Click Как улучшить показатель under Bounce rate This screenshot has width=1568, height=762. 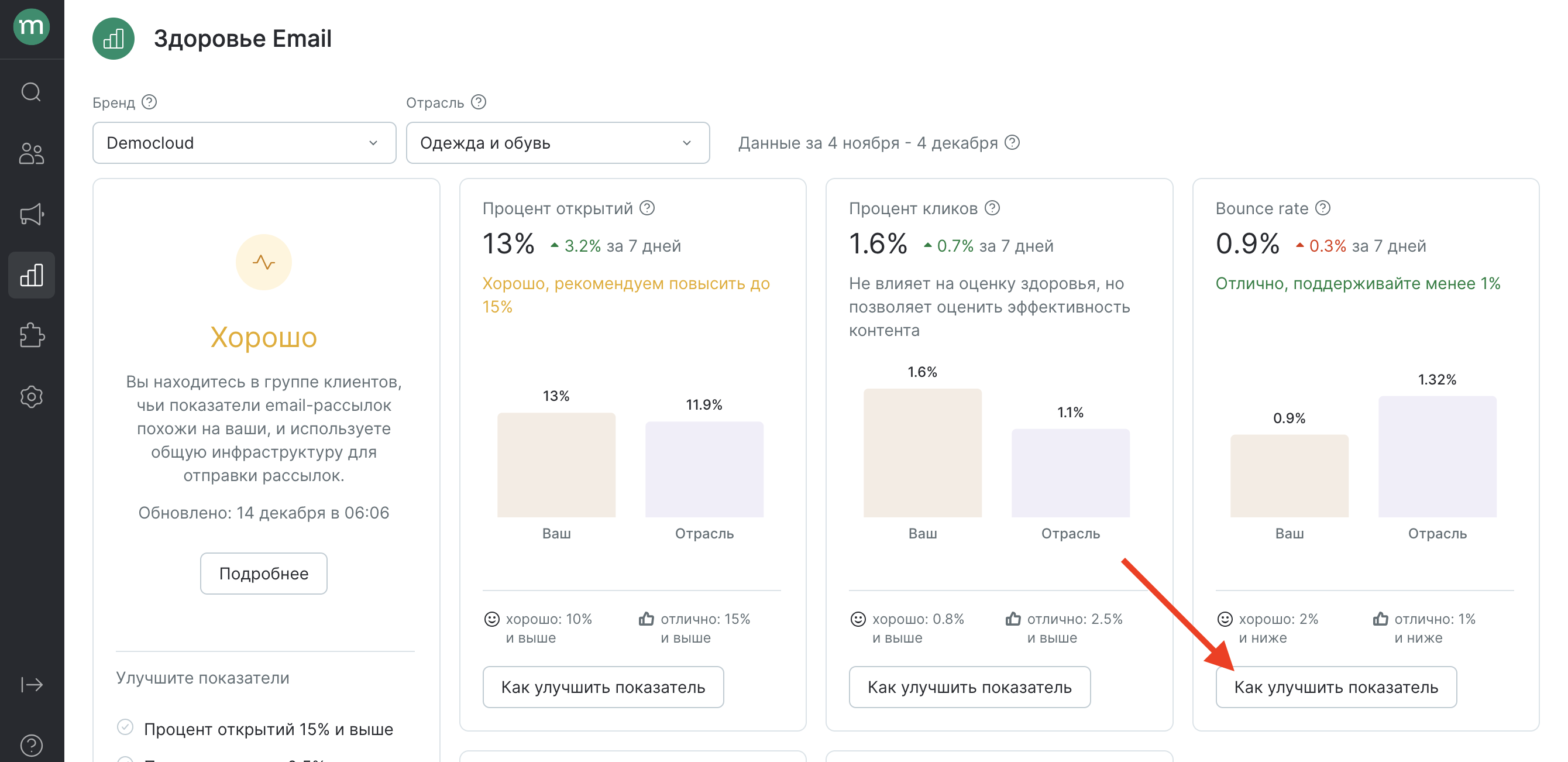tap(1336, 687)
